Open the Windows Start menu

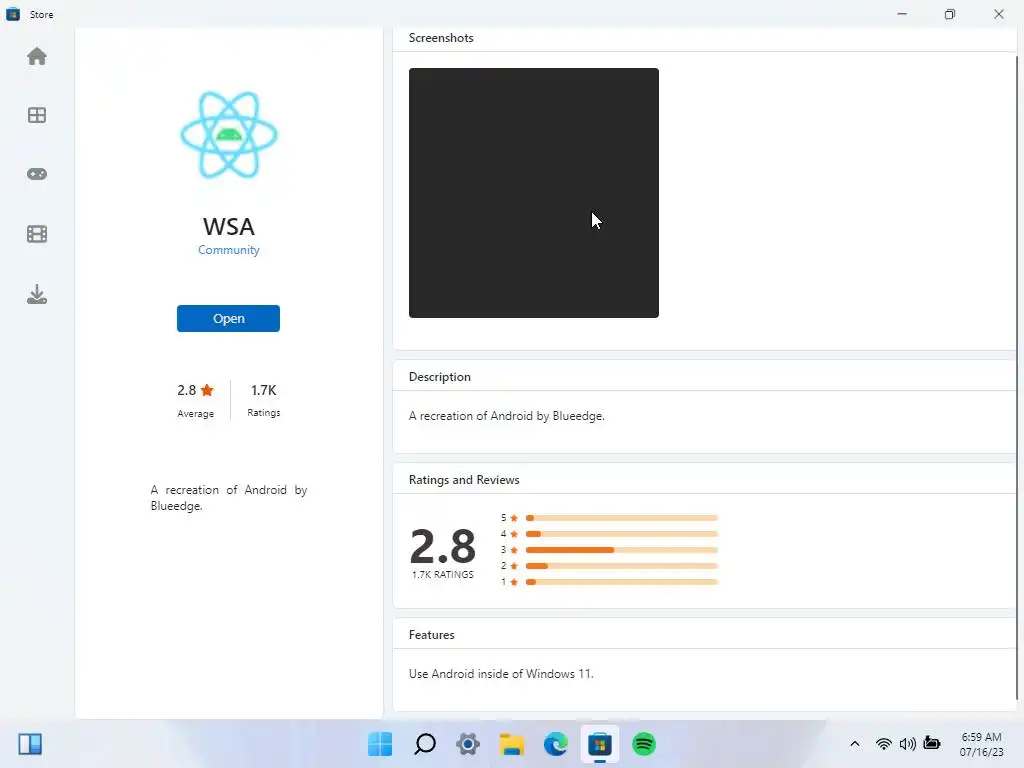(x=380, y=744)
